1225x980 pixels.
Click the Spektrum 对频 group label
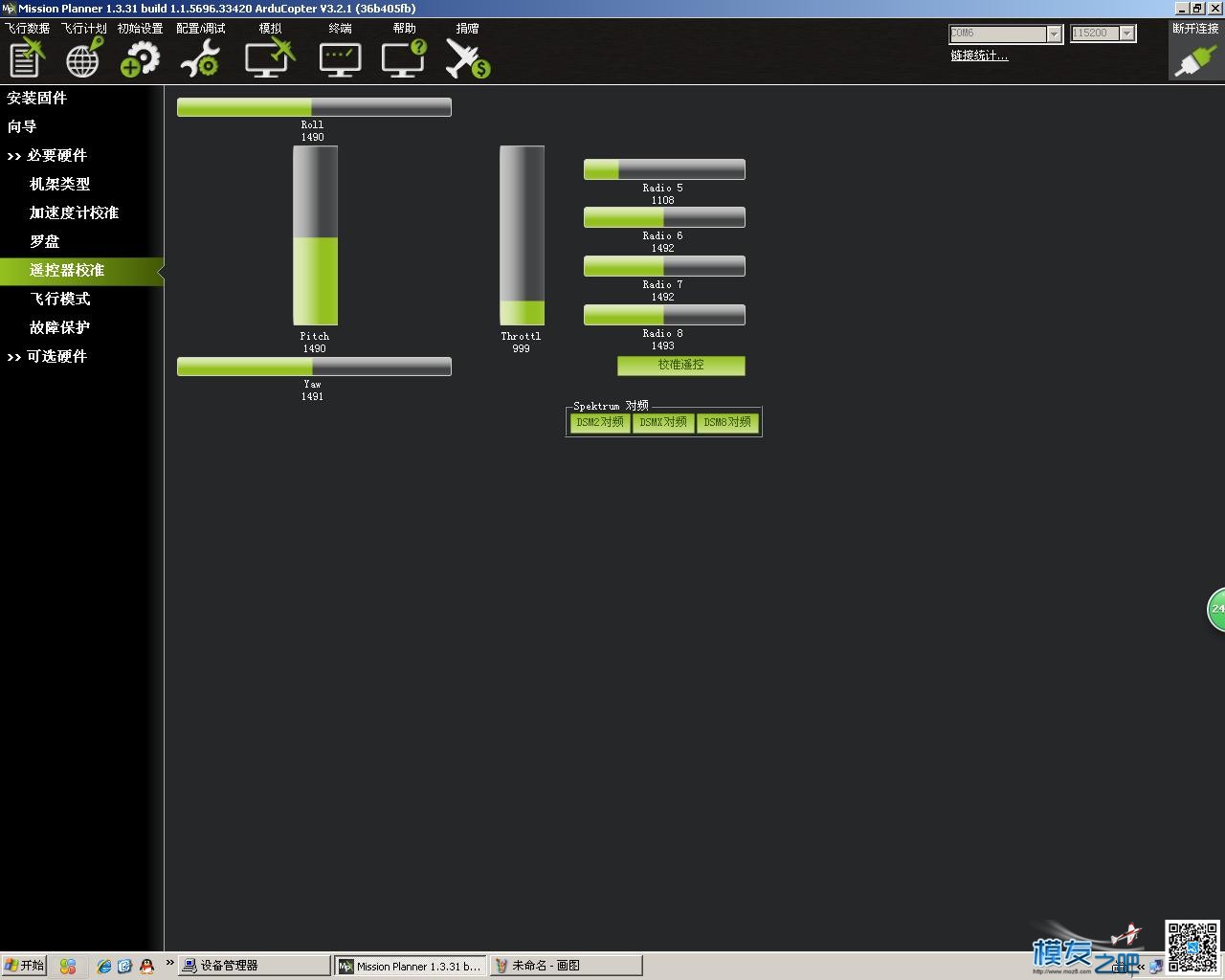point(611,406)
